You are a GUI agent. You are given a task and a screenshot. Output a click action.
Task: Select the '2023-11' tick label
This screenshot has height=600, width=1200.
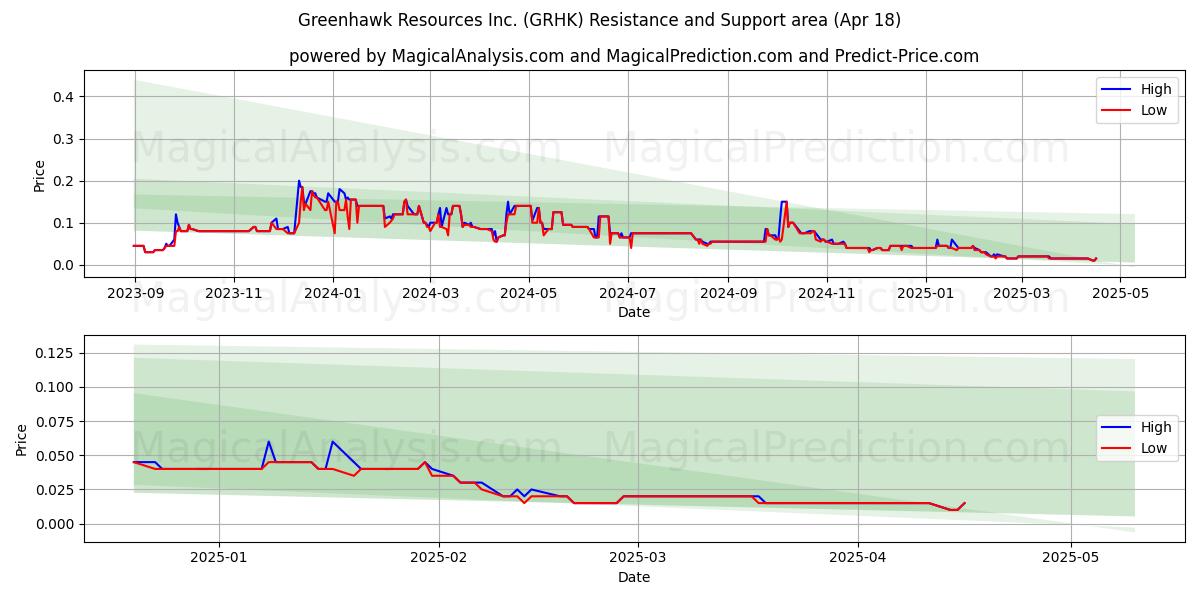(233, 293)
